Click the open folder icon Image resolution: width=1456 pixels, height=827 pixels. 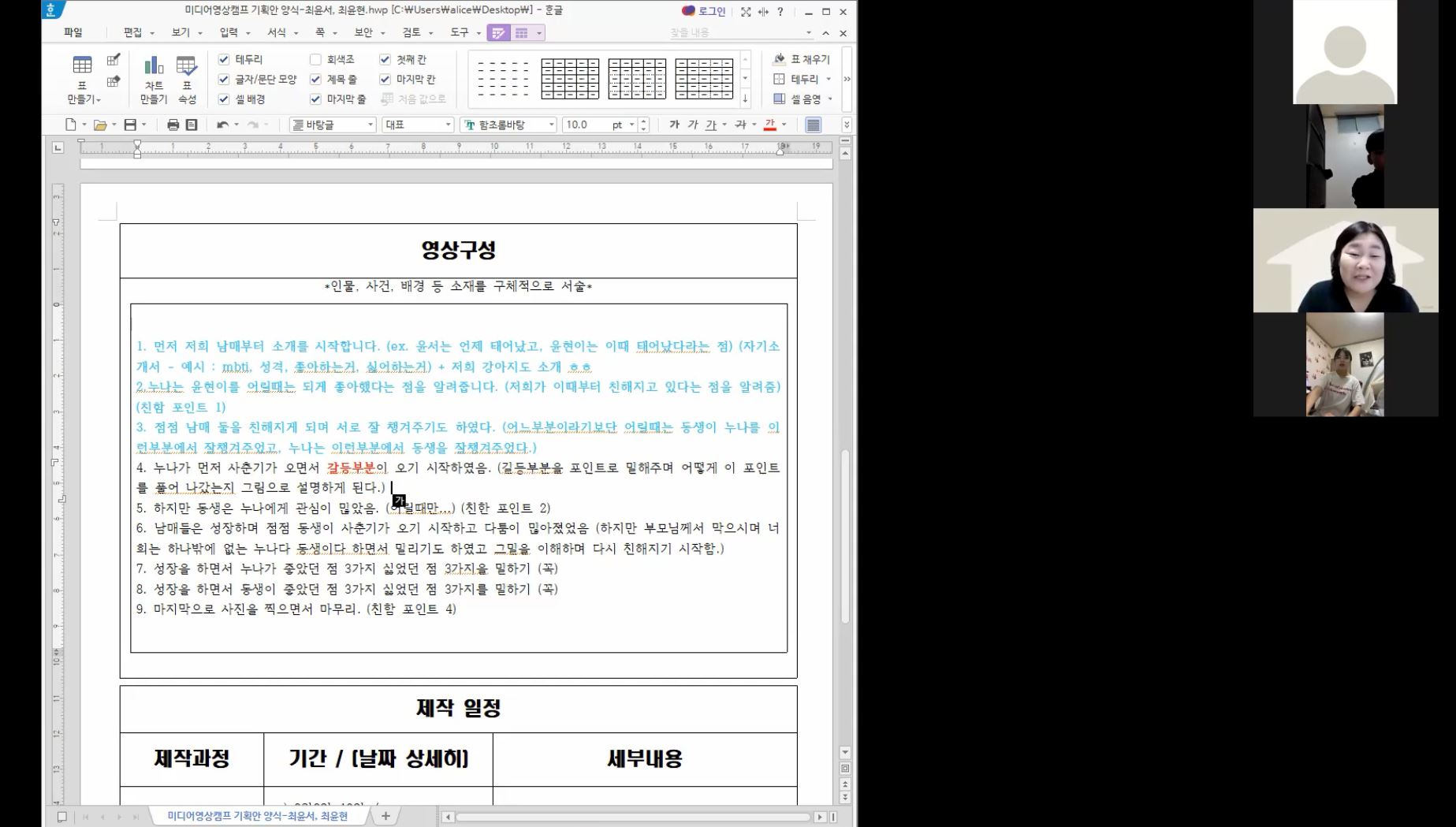[100, 125]
